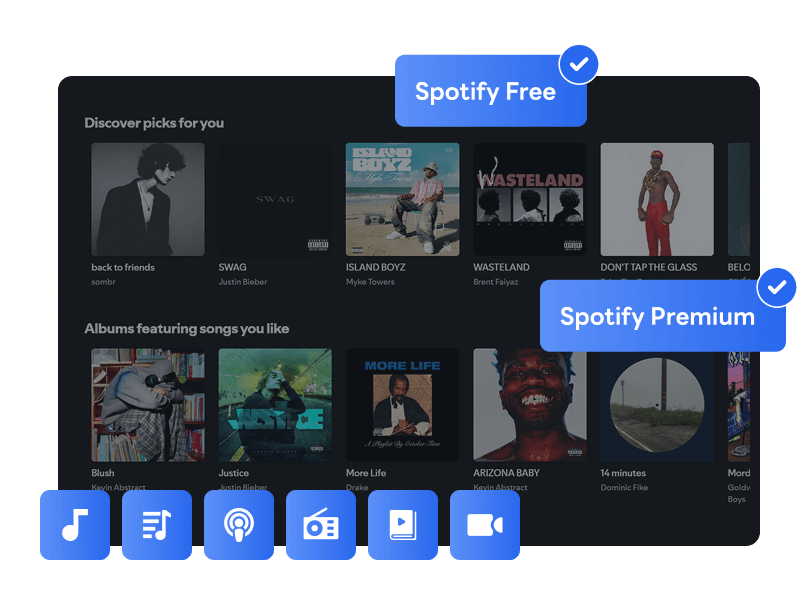
Task: Open the More Life album cover
Action: click(403, 405)
